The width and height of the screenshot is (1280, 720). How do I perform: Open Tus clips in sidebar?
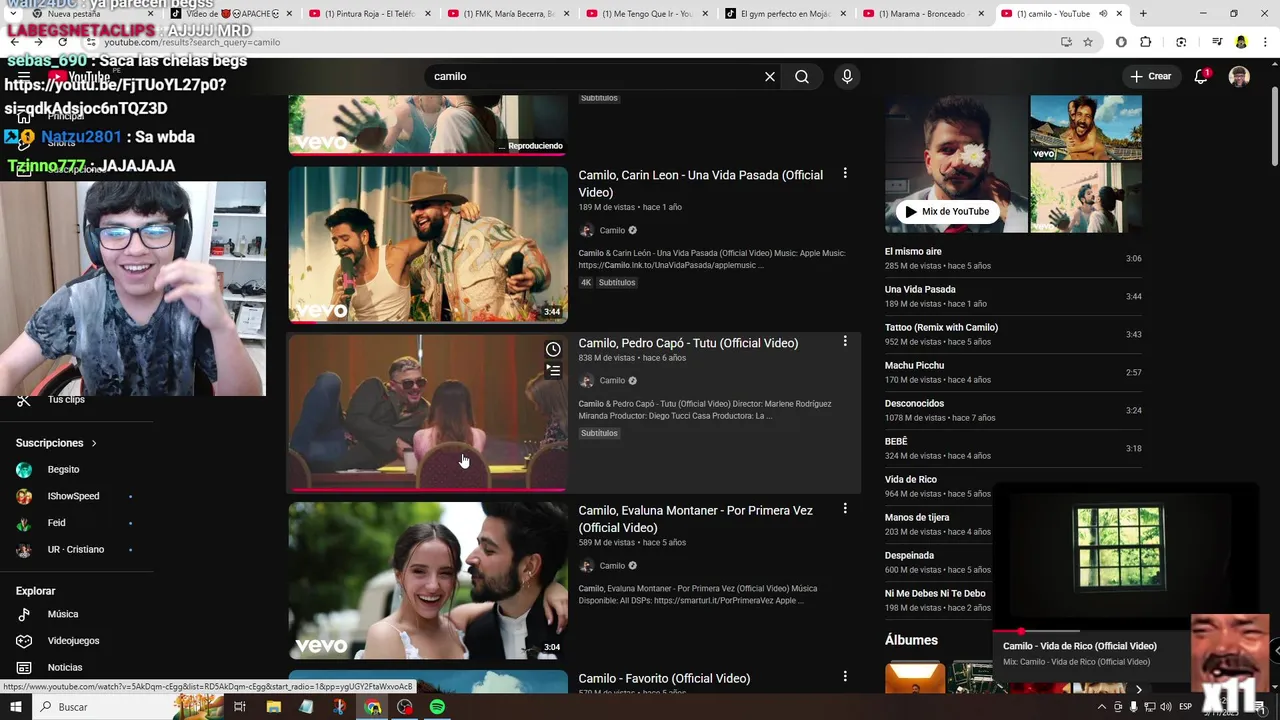coord(66,400)
